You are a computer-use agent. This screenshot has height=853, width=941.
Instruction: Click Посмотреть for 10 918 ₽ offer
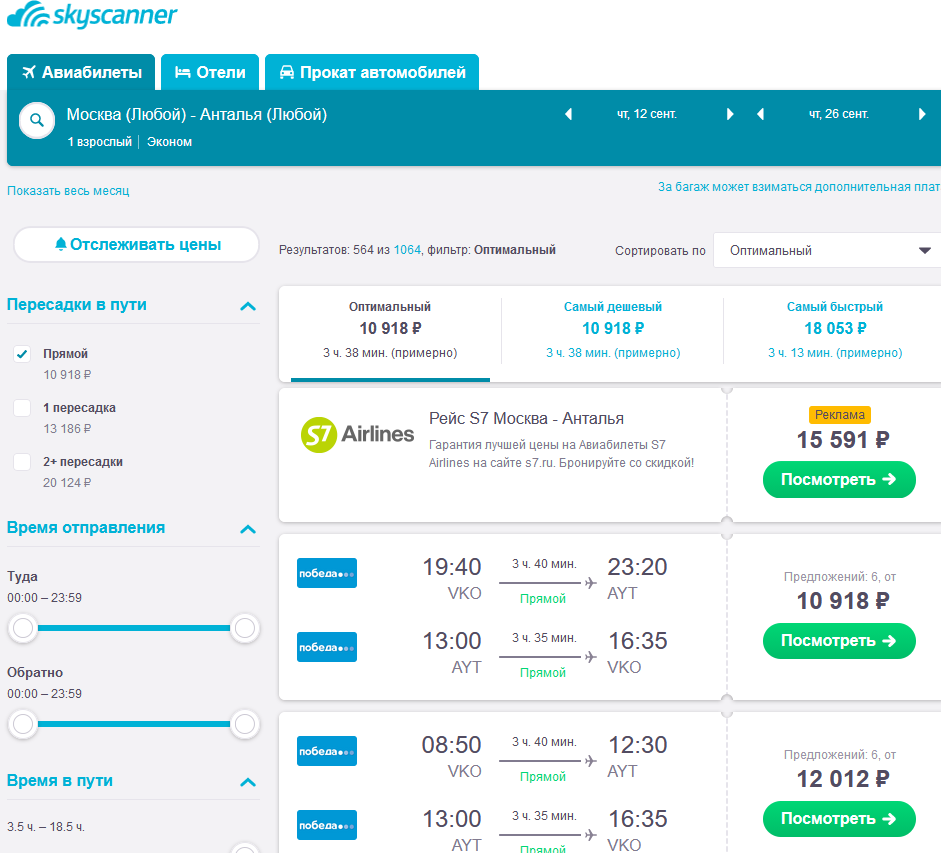coord(839,641)
